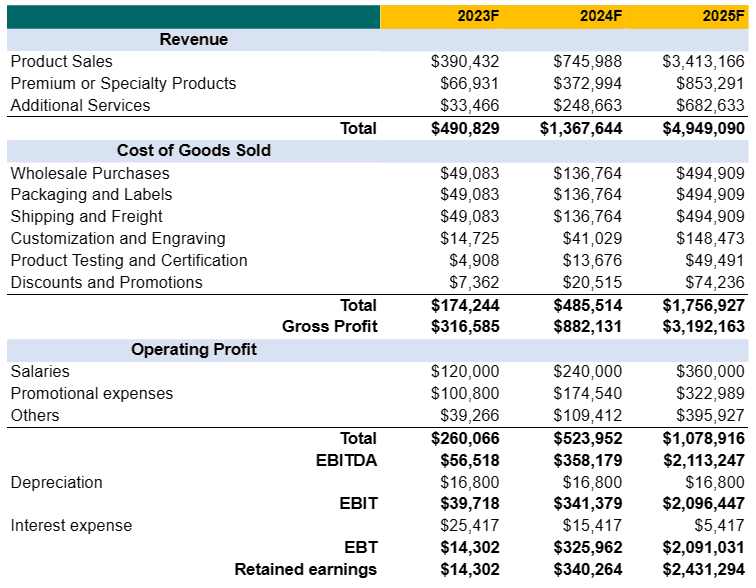Viewport: 756px width, 588px height.
Task: Select Salaries value $120,000
Action: pos(465,372)
